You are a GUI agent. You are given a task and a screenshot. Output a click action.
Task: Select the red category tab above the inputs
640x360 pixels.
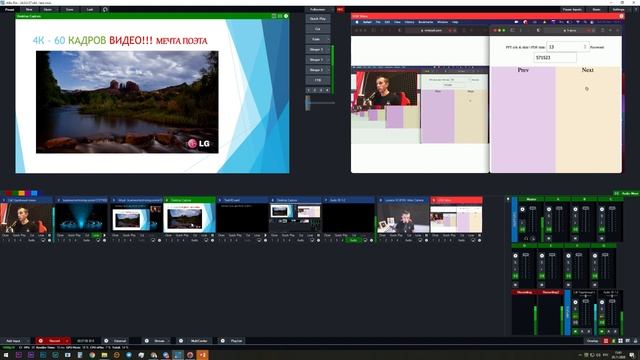(8, 193)
